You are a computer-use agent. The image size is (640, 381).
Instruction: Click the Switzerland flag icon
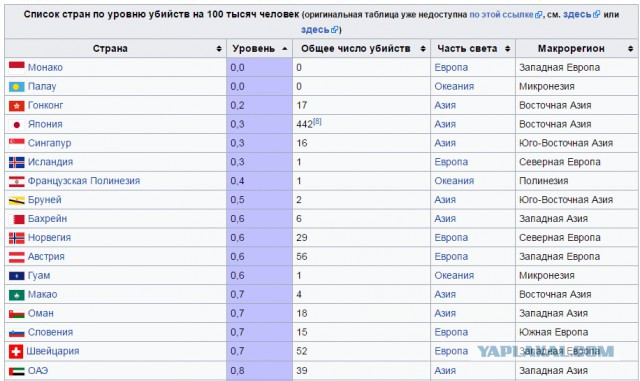point(16,351)
